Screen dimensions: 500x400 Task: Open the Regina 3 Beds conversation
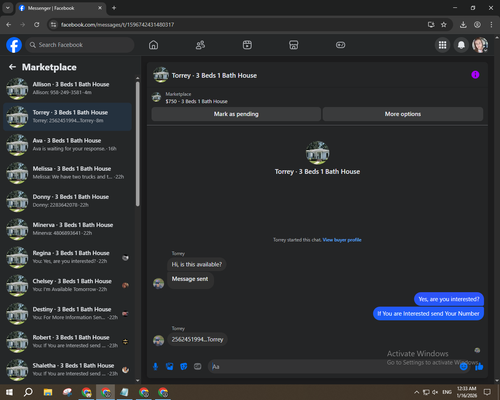(x=67, y=257)
